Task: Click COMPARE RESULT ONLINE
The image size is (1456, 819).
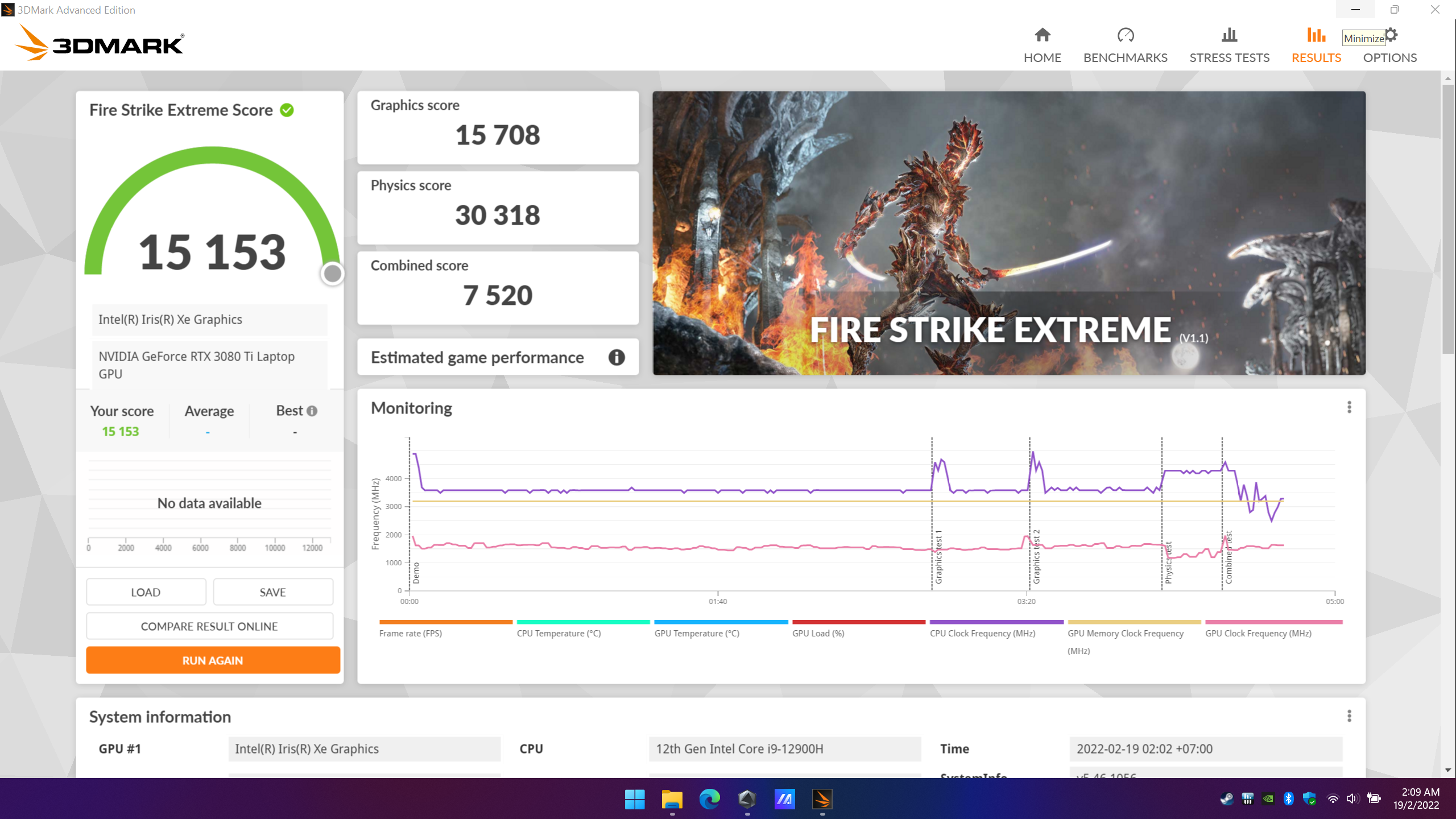Action: click(x=209, y=626)
